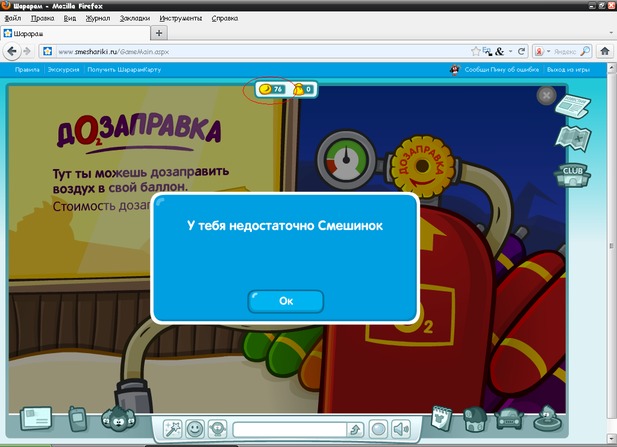617x447 pixels.
Task: Open the mobile phone icon
Action: tap(77, 419)
